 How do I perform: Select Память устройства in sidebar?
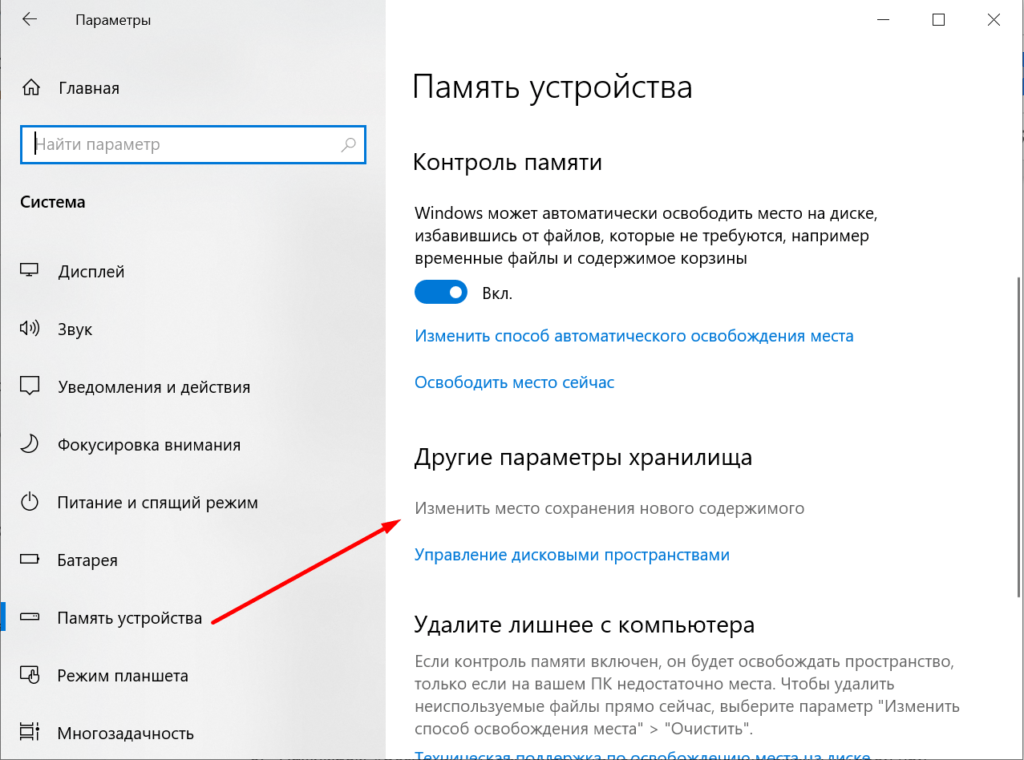129,618
